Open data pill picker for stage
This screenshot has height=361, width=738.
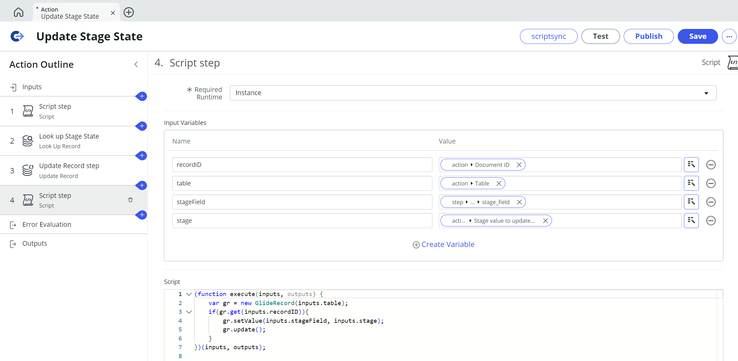pyautogui.click(x=691, y=220)
